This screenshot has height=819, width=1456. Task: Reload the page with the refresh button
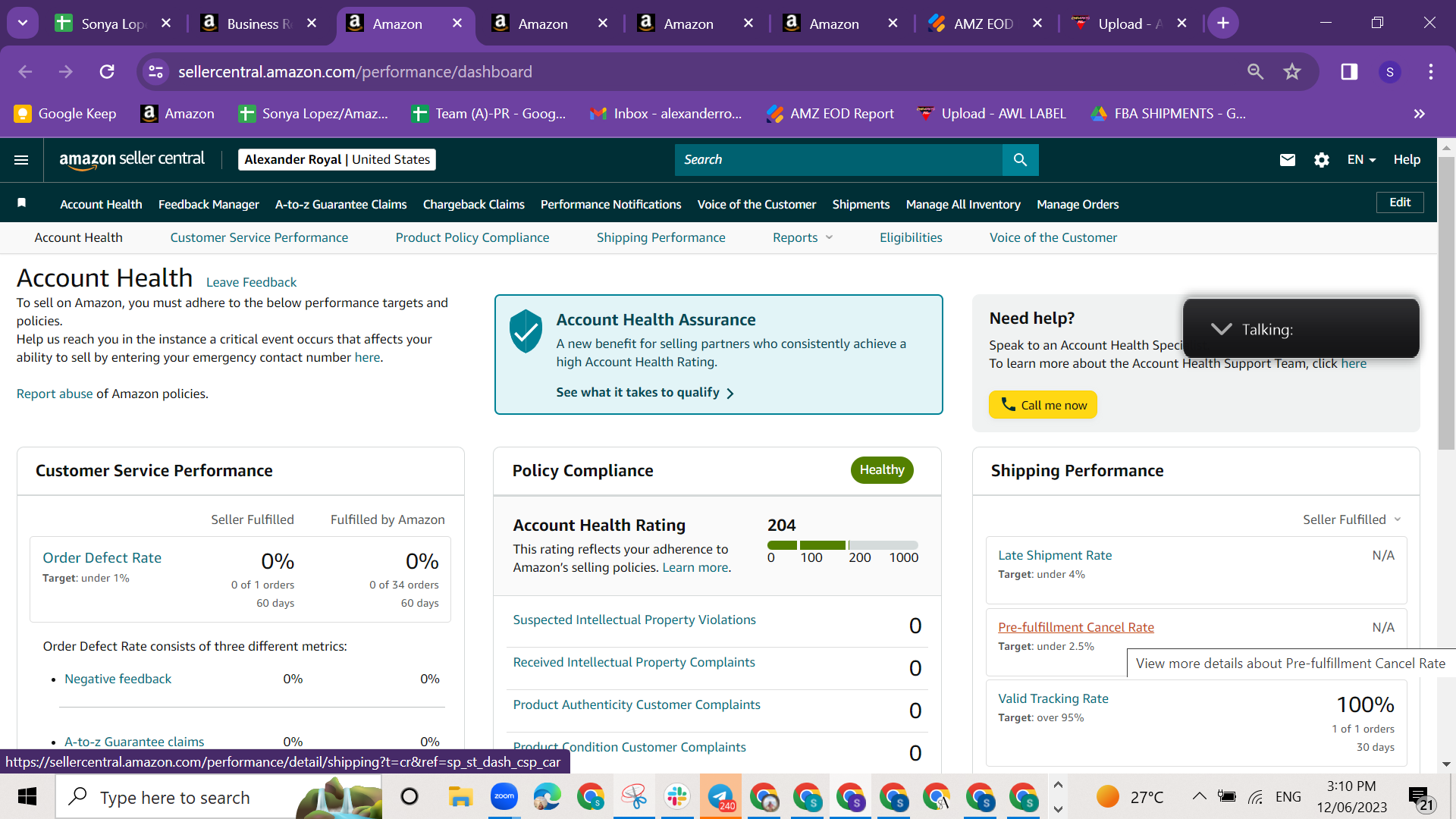pos(107,71)
